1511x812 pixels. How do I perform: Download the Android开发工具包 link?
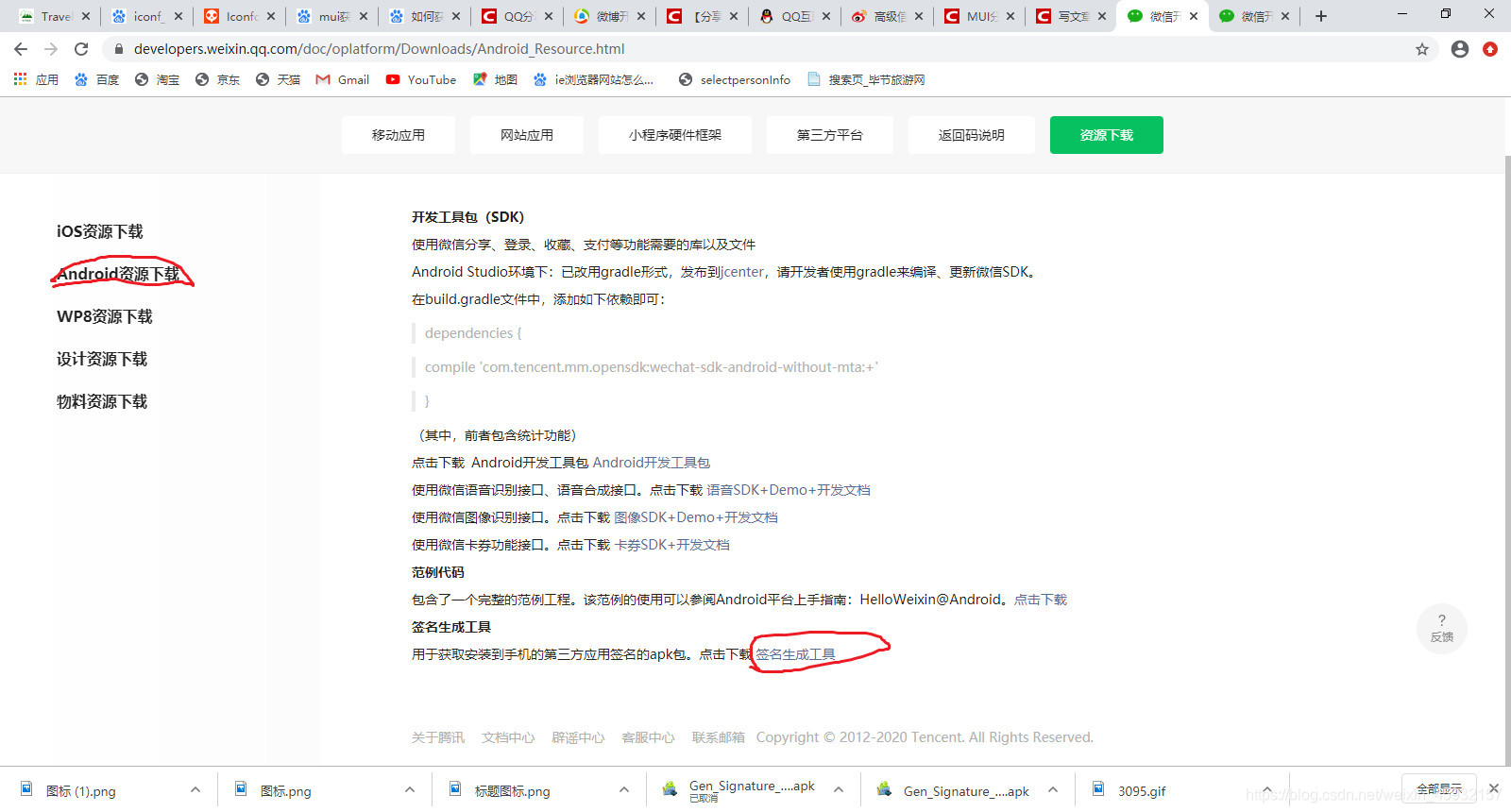click(652, 463)
